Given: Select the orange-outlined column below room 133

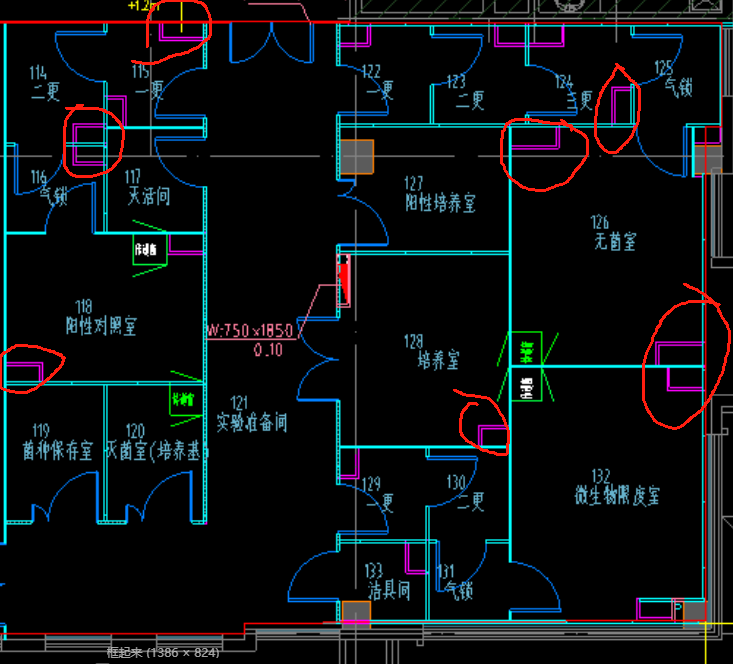Looking at the screenshot, I should (x=356, y=613).
